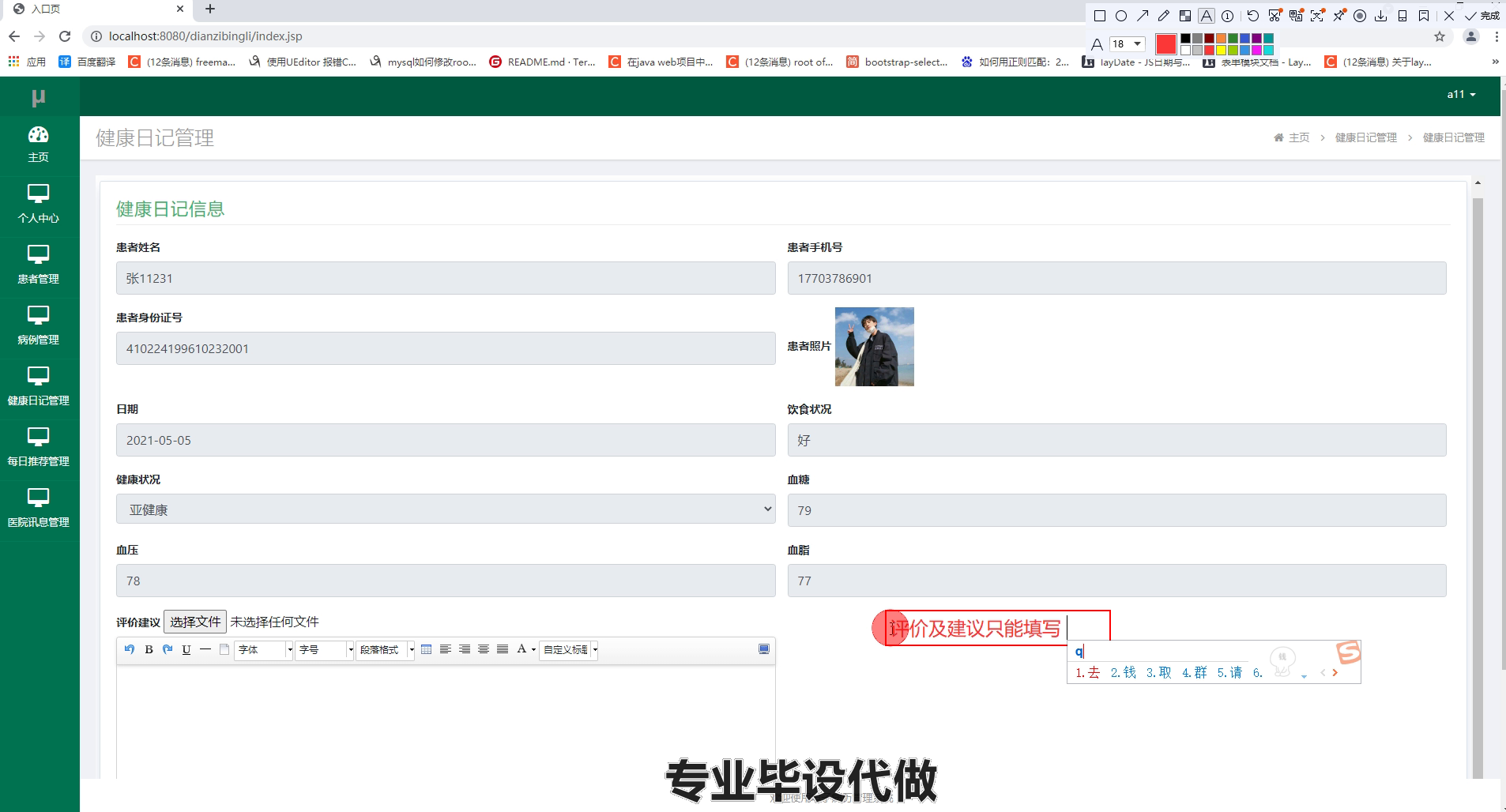The width and height of the screenshot is (1506, 812).
Task: Click the OCR text recognition tool
Action: pyautogui.click(x=1317, y=16)
